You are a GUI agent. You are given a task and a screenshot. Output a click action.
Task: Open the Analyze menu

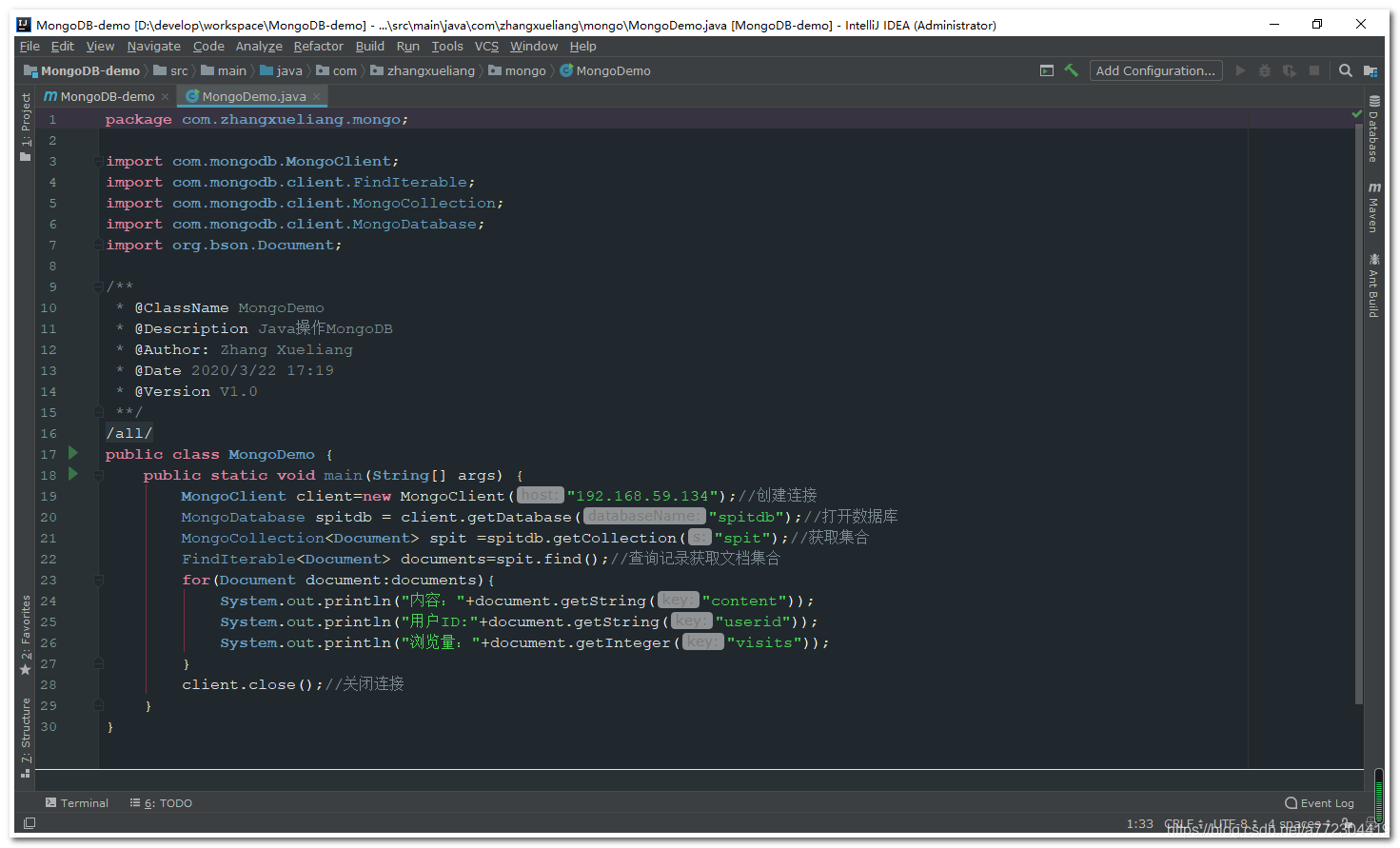(x=258, y=45)
